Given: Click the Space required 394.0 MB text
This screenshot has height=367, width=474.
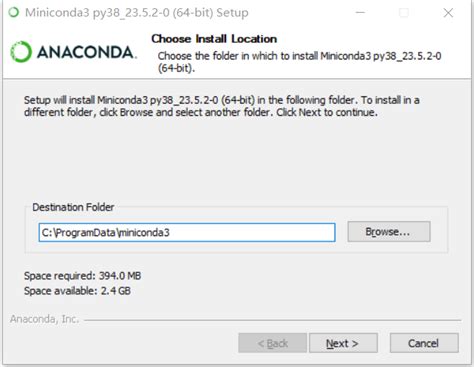Looking at the screenshot, I should point(82,276).
